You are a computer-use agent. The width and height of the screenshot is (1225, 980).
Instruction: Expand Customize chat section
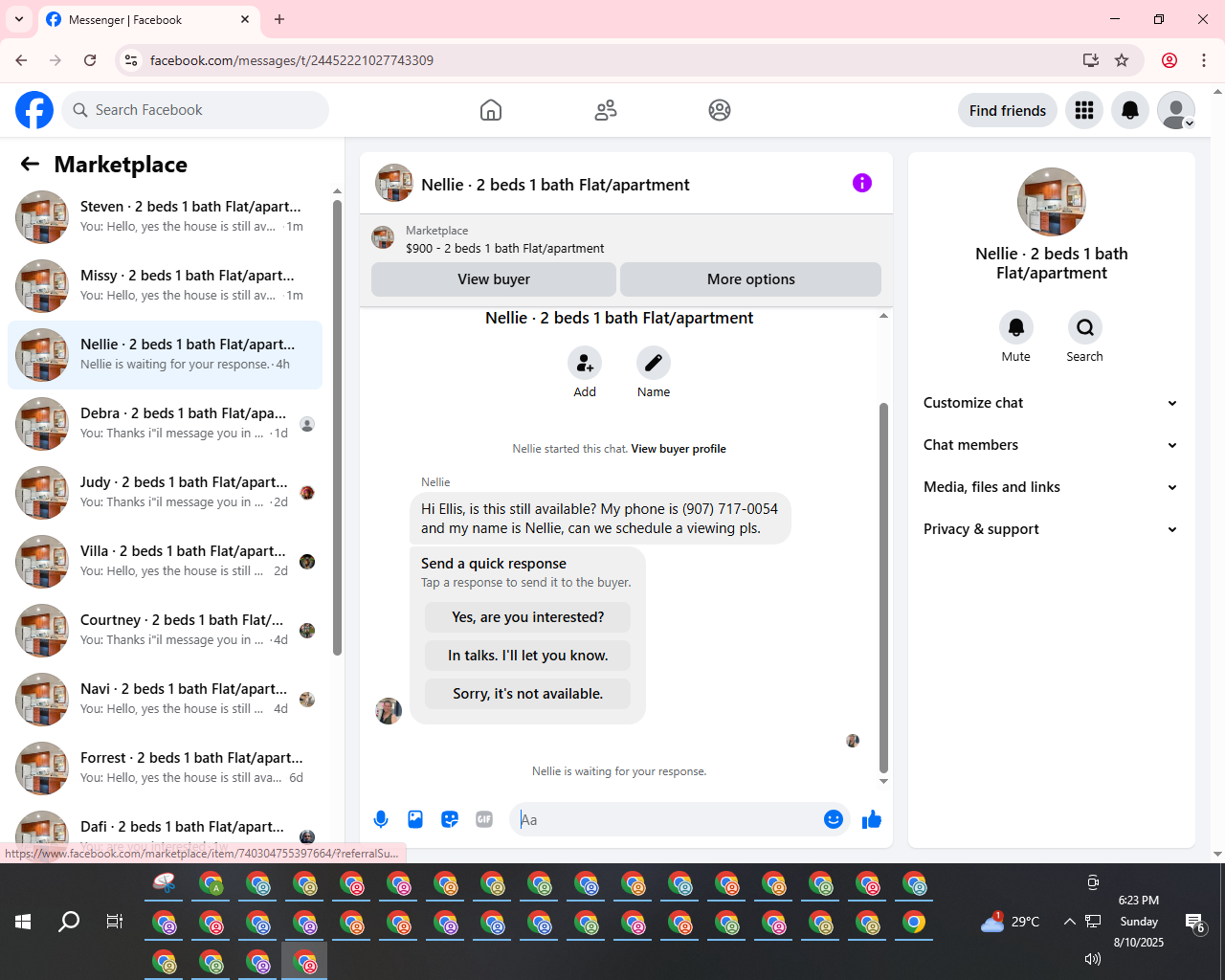[1051, 403]
